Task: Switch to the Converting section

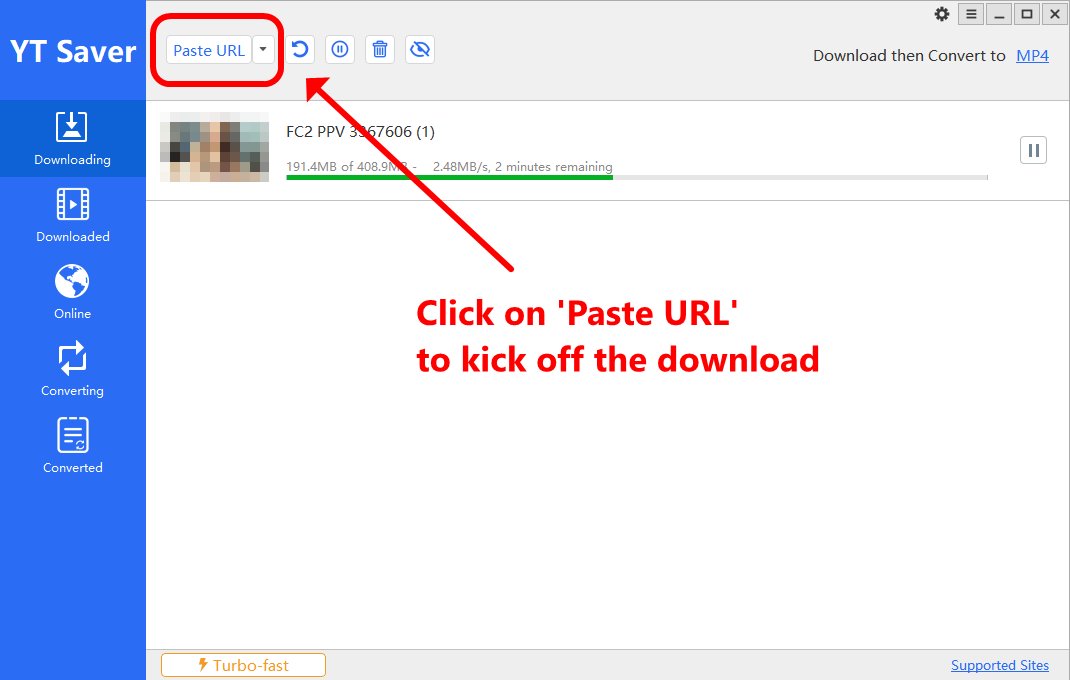Action: pyautogui.click(x=72, y=369)
